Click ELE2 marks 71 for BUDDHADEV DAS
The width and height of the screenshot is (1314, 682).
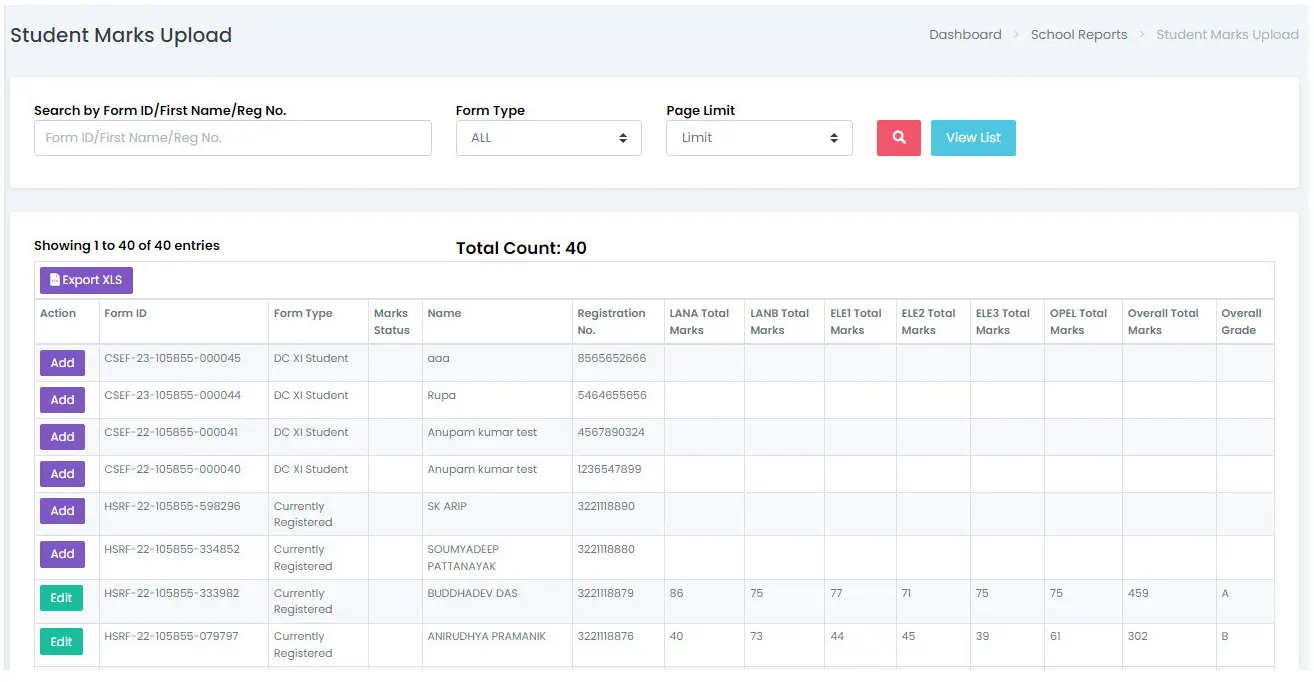click(908, 593)
